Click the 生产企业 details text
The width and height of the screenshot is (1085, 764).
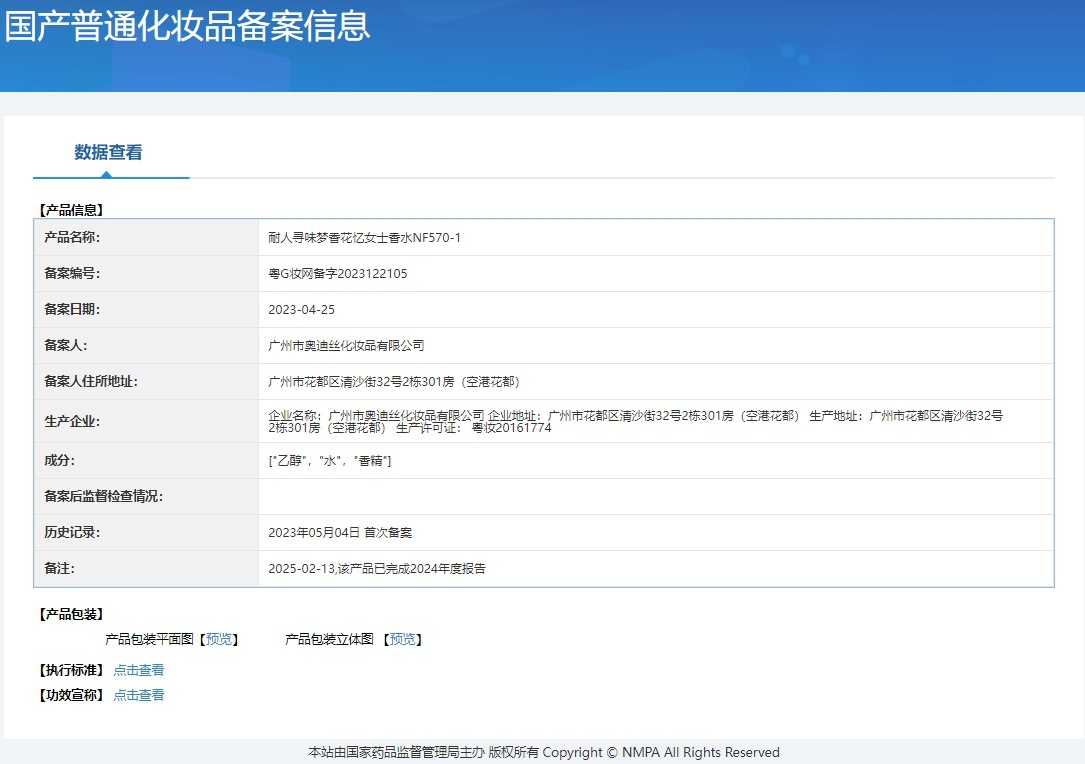[x=635, y=421]
